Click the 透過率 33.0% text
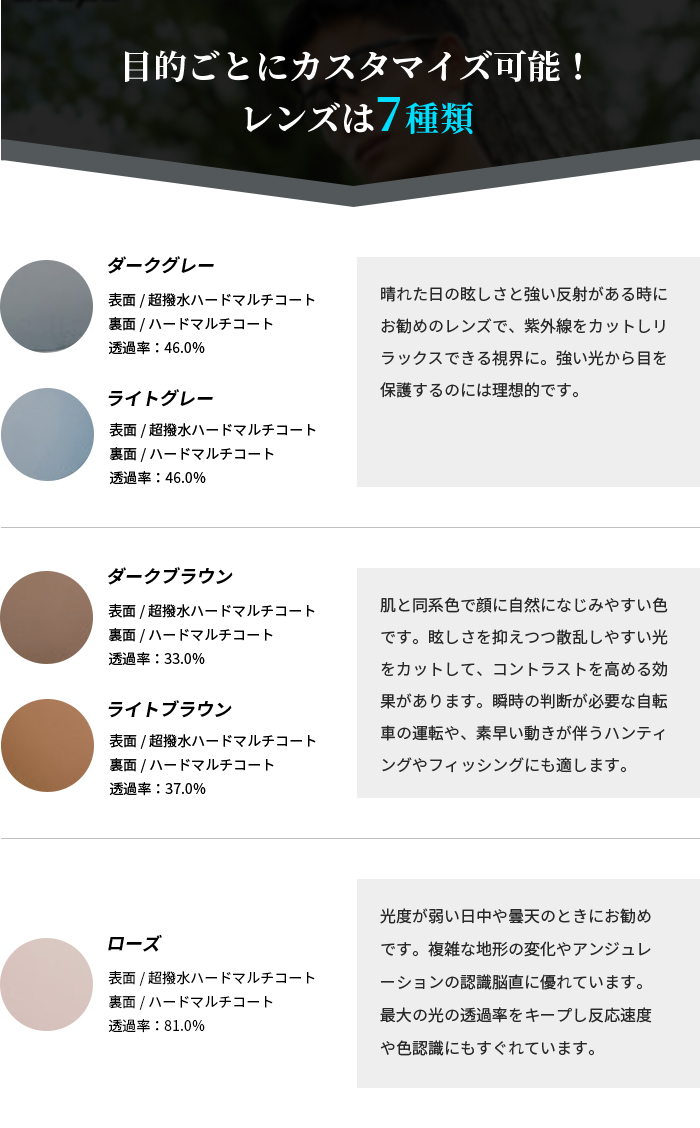 coord(157,658)
